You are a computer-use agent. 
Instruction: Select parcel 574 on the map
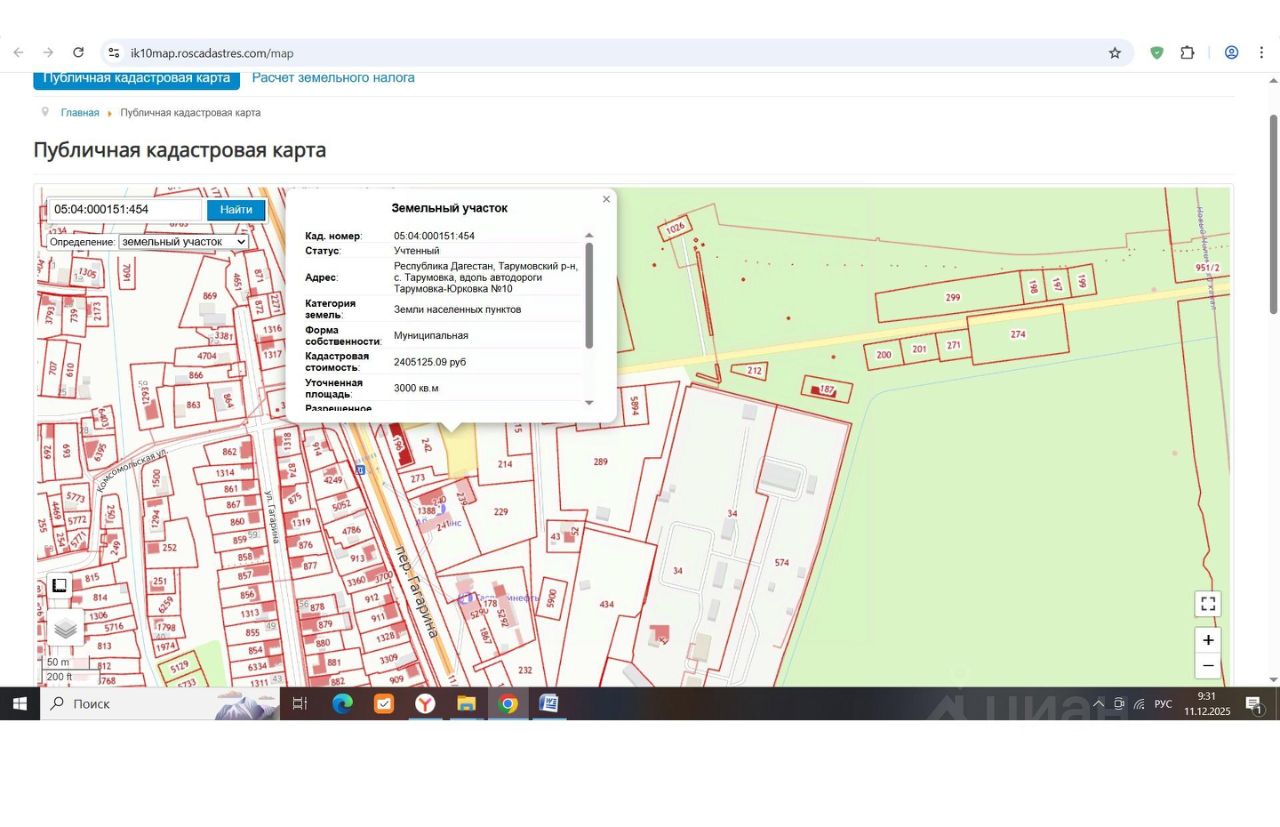pos(782,563)
